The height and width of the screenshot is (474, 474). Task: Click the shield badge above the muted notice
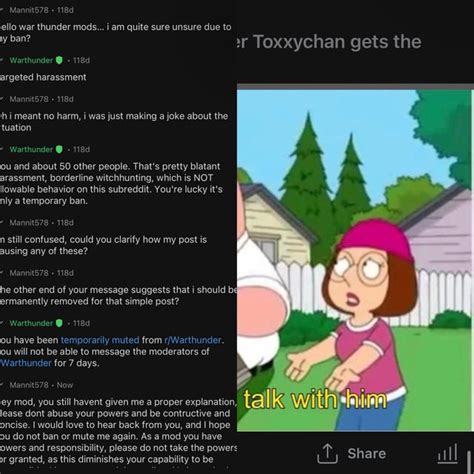pos(59,323)
